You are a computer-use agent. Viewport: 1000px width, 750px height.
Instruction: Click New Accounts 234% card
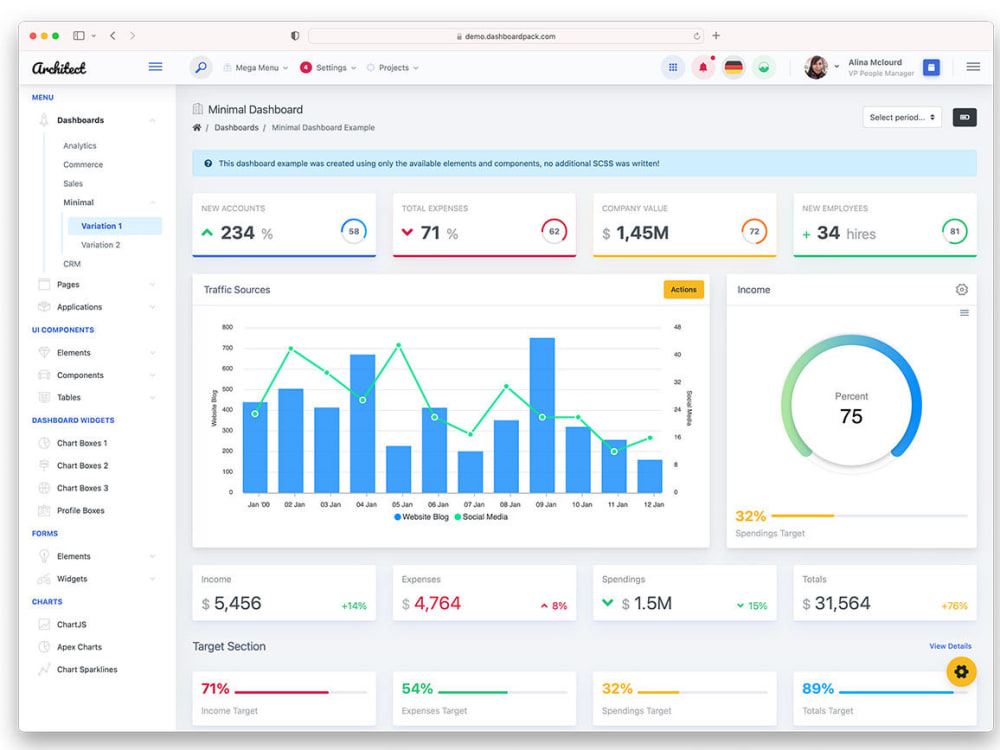coord(284,225)
